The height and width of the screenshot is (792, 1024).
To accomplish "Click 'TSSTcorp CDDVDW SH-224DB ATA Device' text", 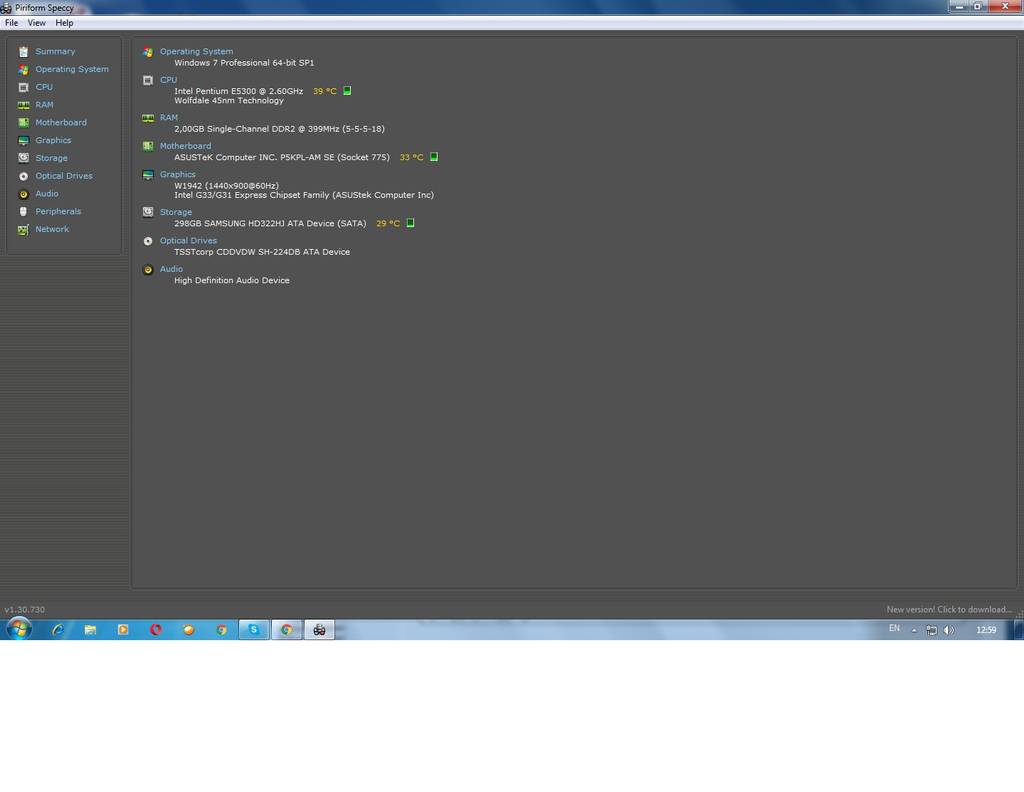I will click(x=262, y=251).
